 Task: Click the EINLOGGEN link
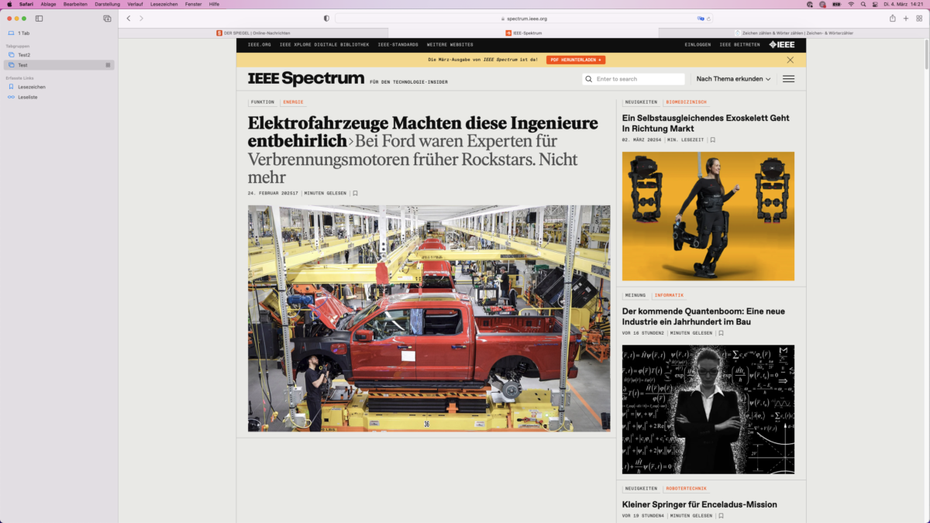pyautogui.click(x=698, y=44)
